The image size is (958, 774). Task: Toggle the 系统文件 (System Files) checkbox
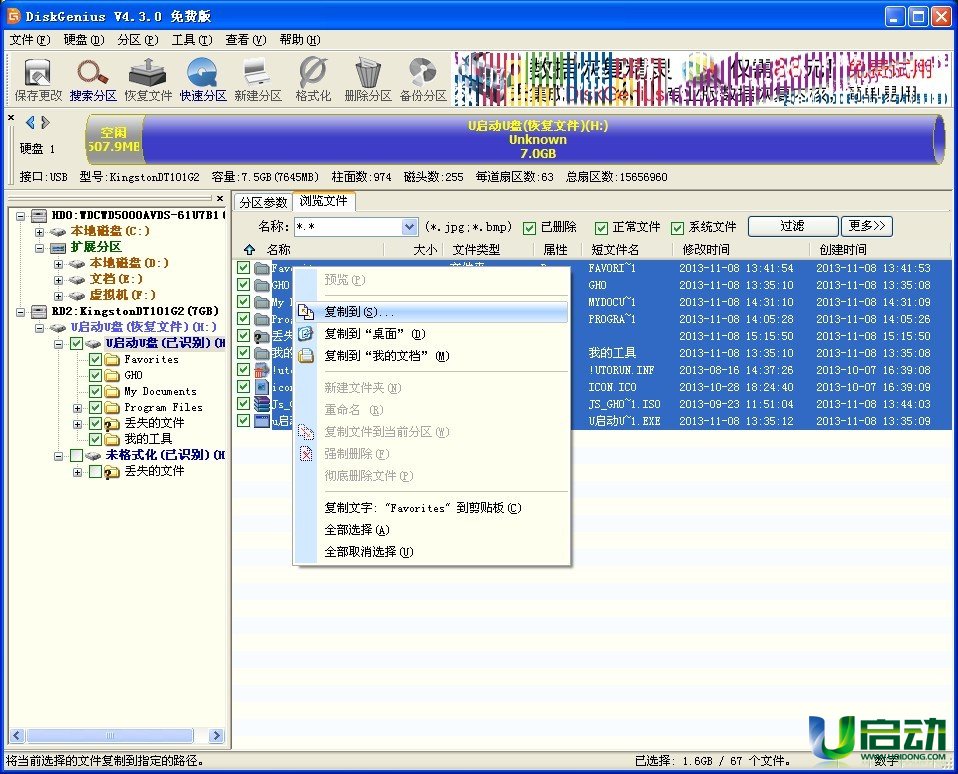pos(678,228)
